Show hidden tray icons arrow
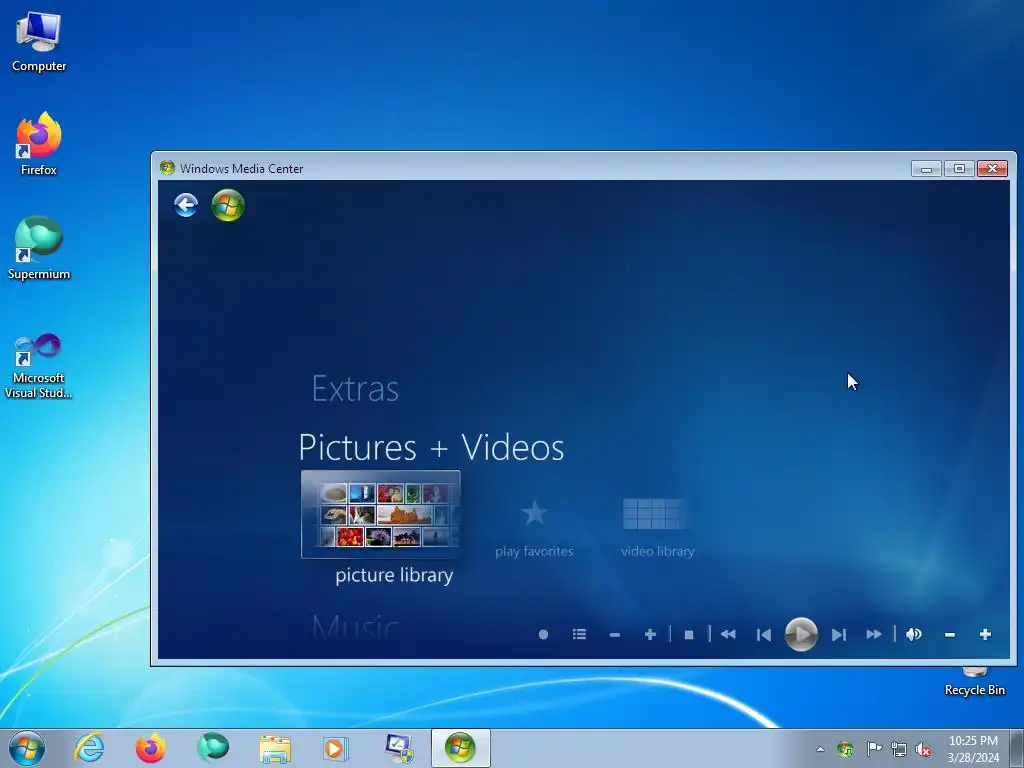This screenshot has height=768, width=1024. tap(820, 749)
